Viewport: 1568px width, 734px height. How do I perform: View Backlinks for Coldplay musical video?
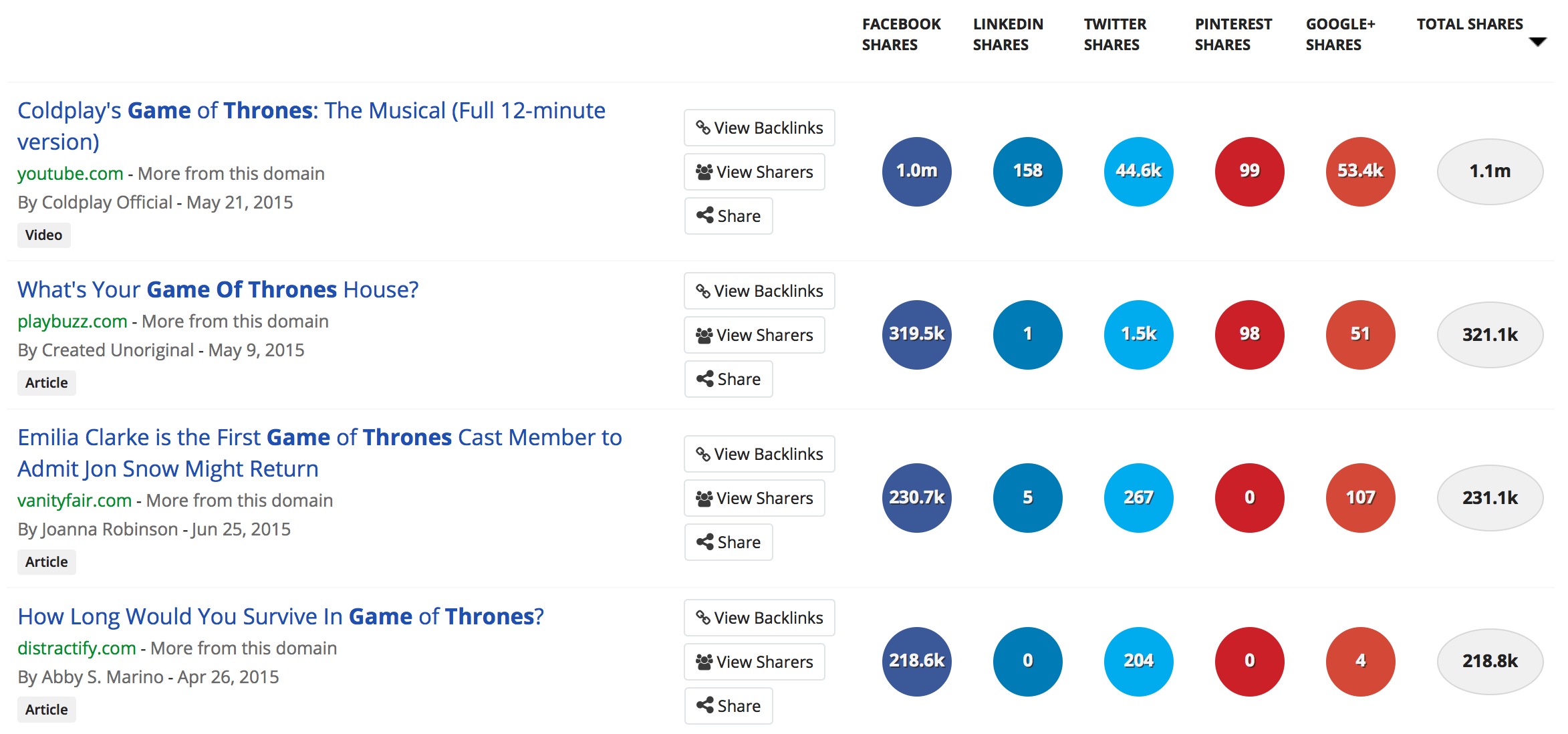(759, 128)
